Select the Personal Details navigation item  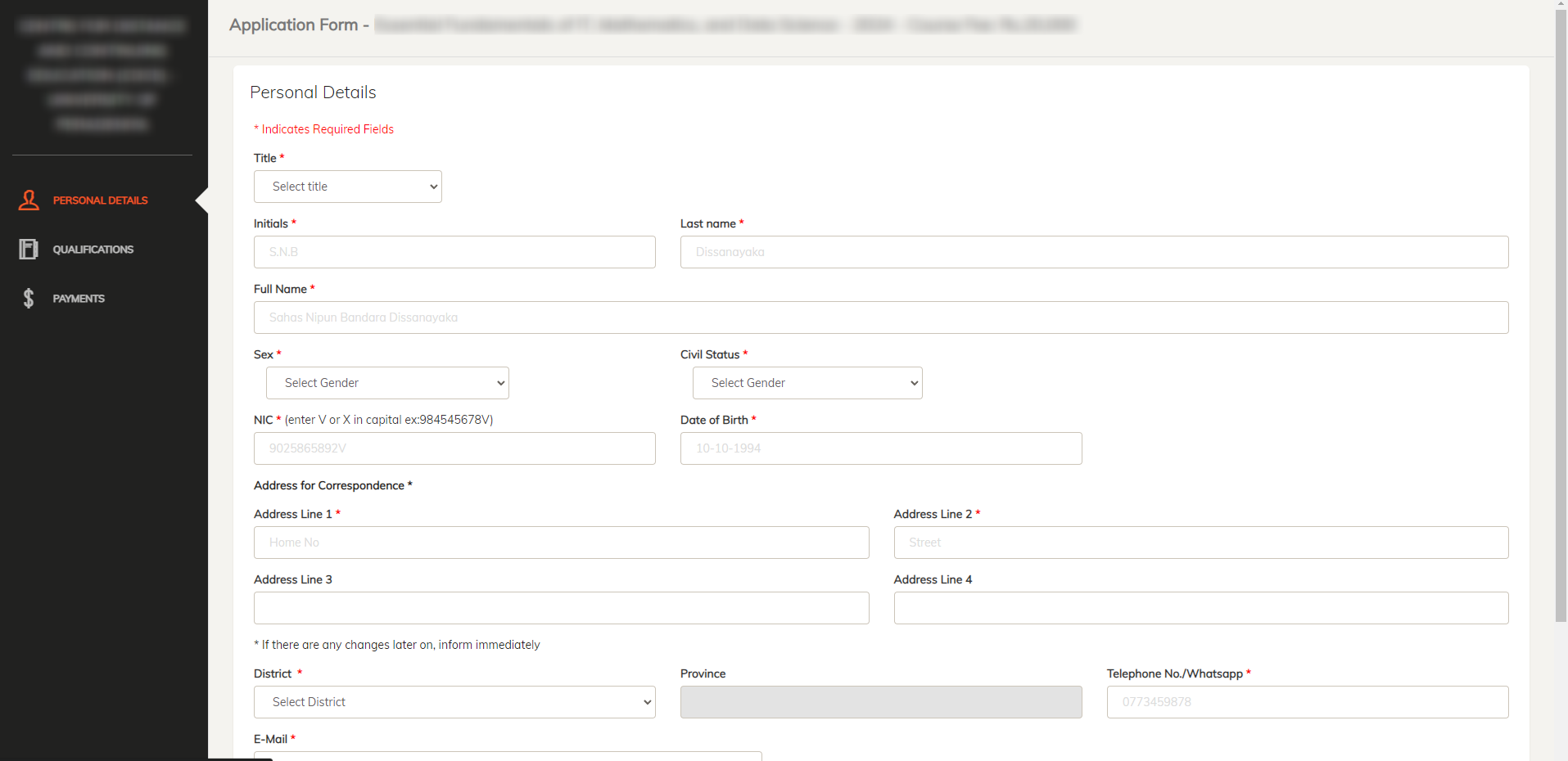tap(99, 200)
